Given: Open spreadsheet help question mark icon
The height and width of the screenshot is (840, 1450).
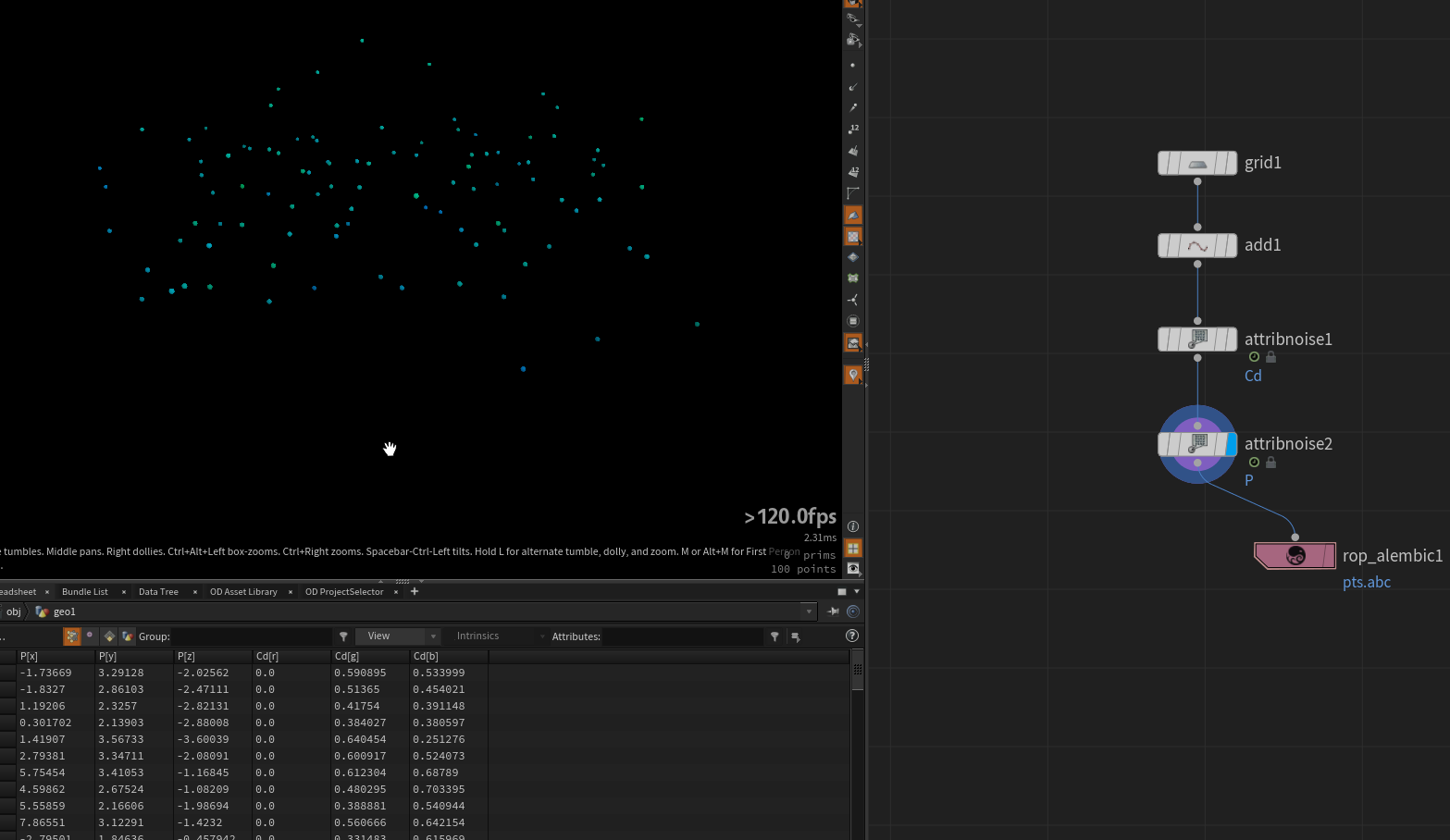Looking at the screenshot, I should tap(852, 636).
